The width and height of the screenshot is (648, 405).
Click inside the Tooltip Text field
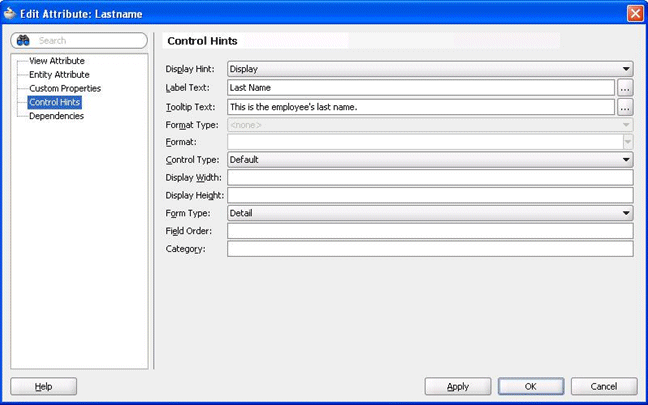pos(421,107)
